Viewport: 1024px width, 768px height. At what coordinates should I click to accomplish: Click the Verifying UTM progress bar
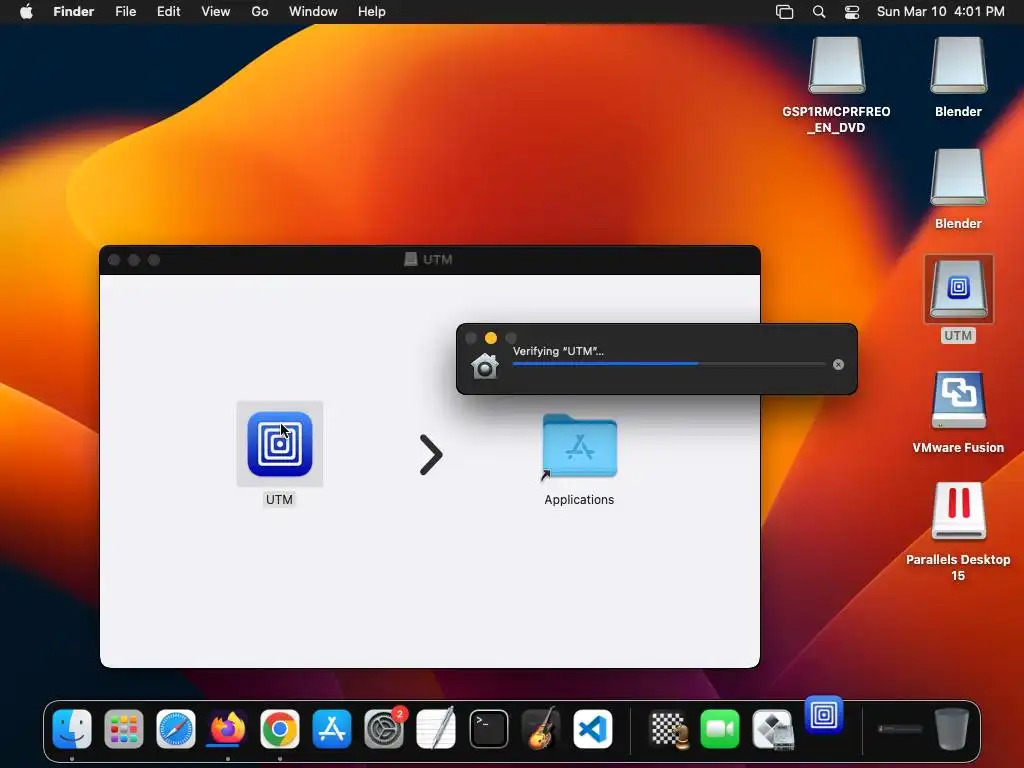click(x=669, y=364)
